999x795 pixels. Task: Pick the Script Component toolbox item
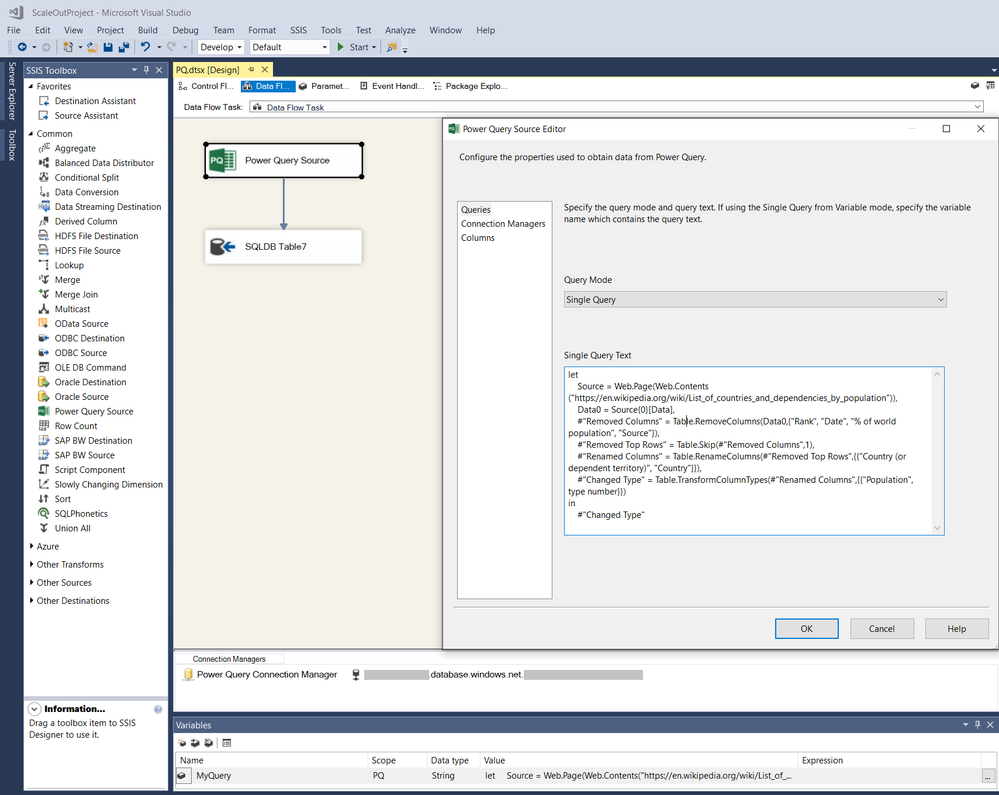tap(90, 470)
